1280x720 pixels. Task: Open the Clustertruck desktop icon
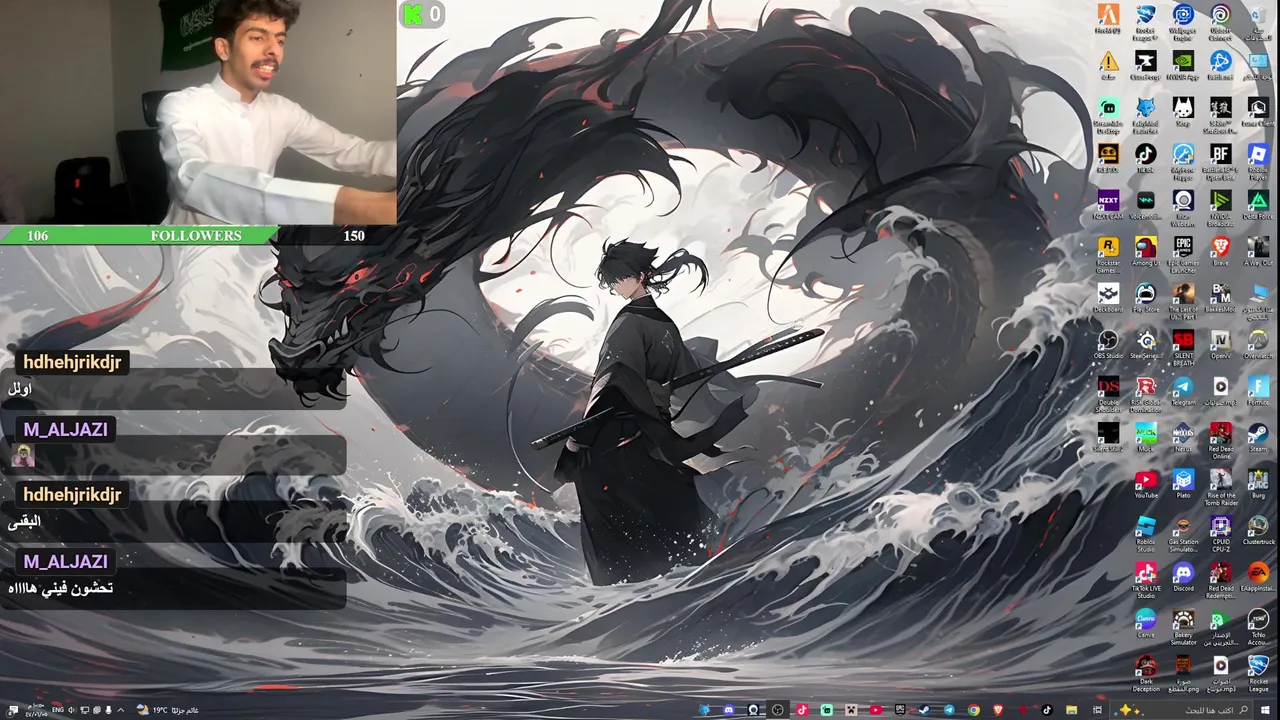click(1258, 530)
